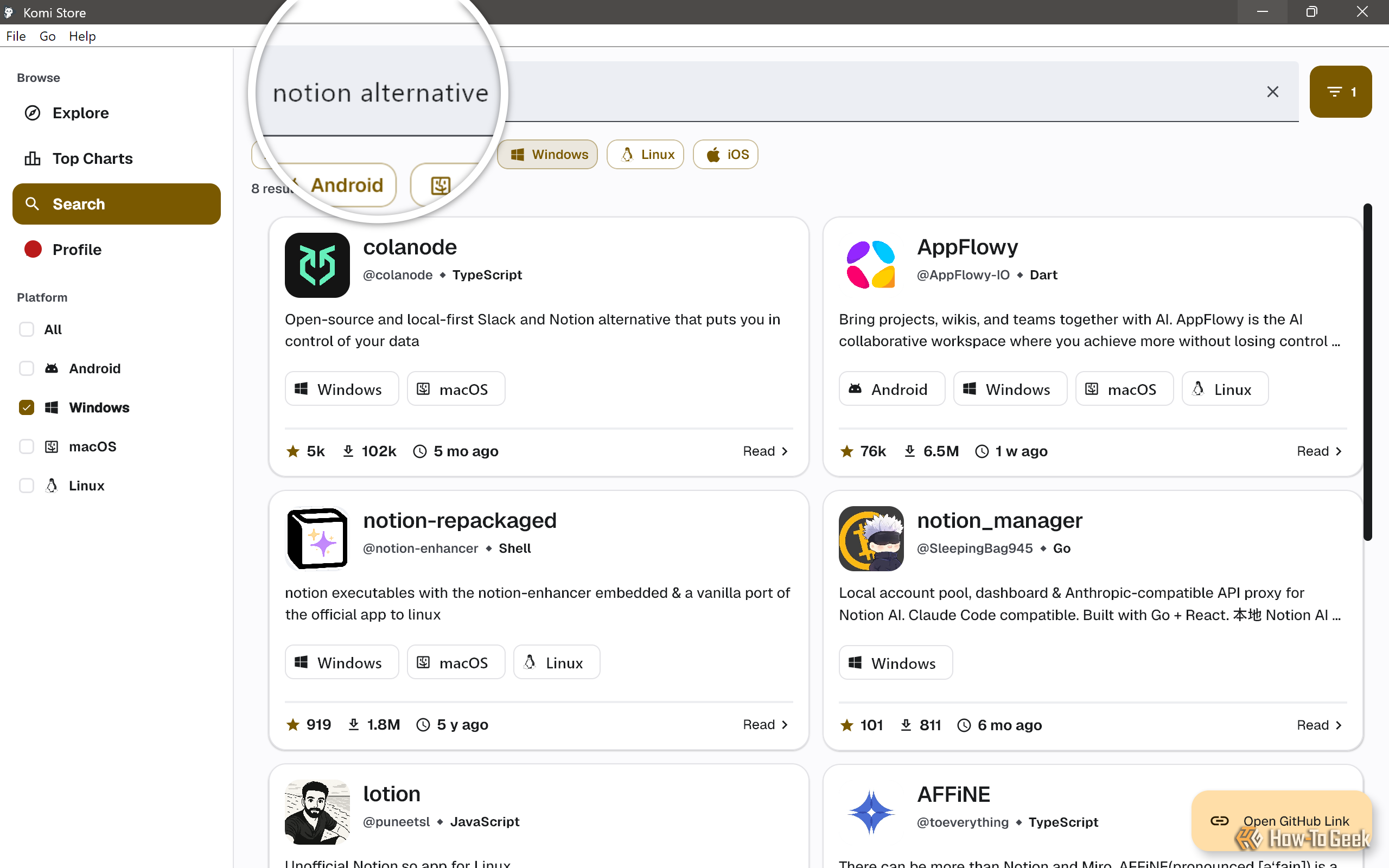Open the File menu
The width and height of the screenshot is (1389, 868).
[x=16, y=36]
